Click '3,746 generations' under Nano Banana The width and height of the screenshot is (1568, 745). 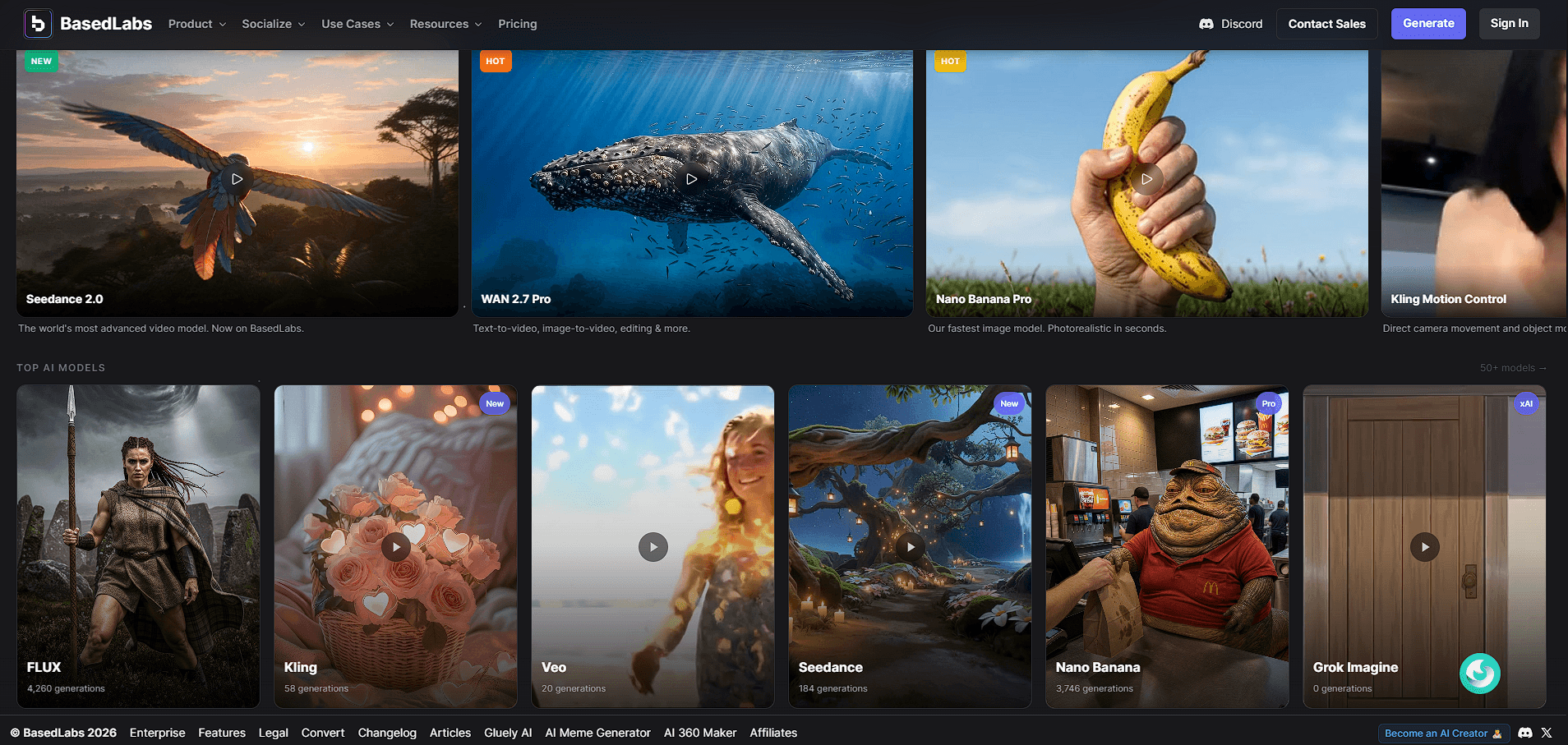(x=1095, y=688)
